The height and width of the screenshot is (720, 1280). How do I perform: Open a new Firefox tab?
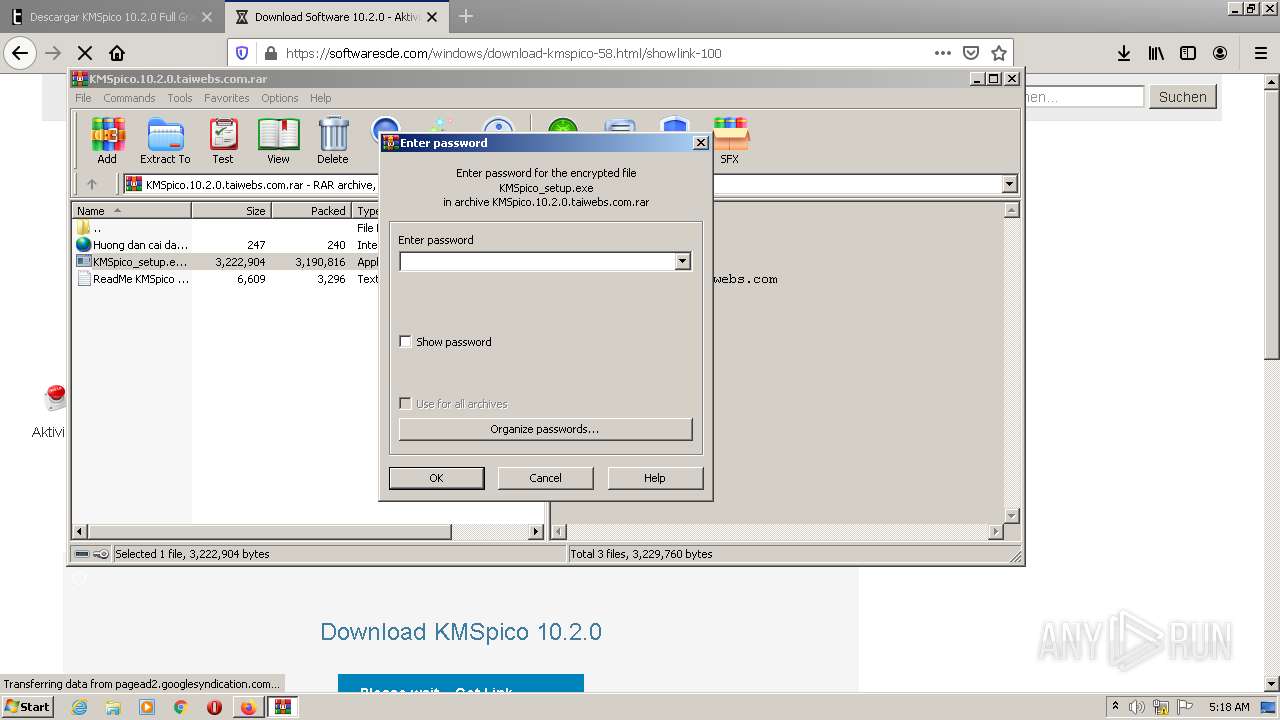point(466,17)
